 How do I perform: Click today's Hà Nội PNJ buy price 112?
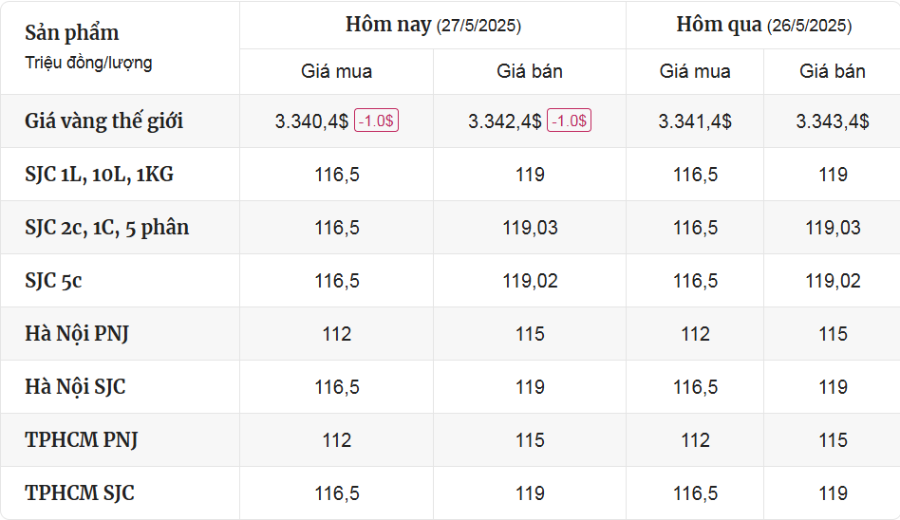point(337,334)
